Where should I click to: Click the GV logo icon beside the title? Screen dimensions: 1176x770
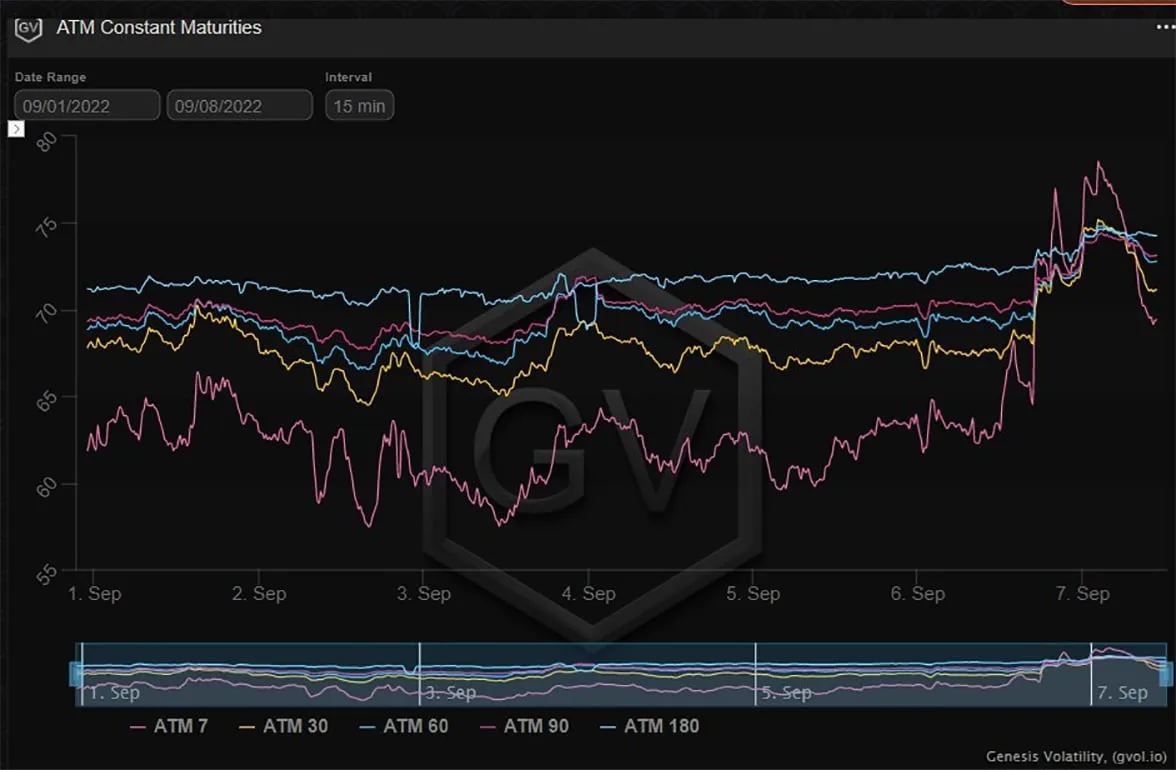click(28, 29)
